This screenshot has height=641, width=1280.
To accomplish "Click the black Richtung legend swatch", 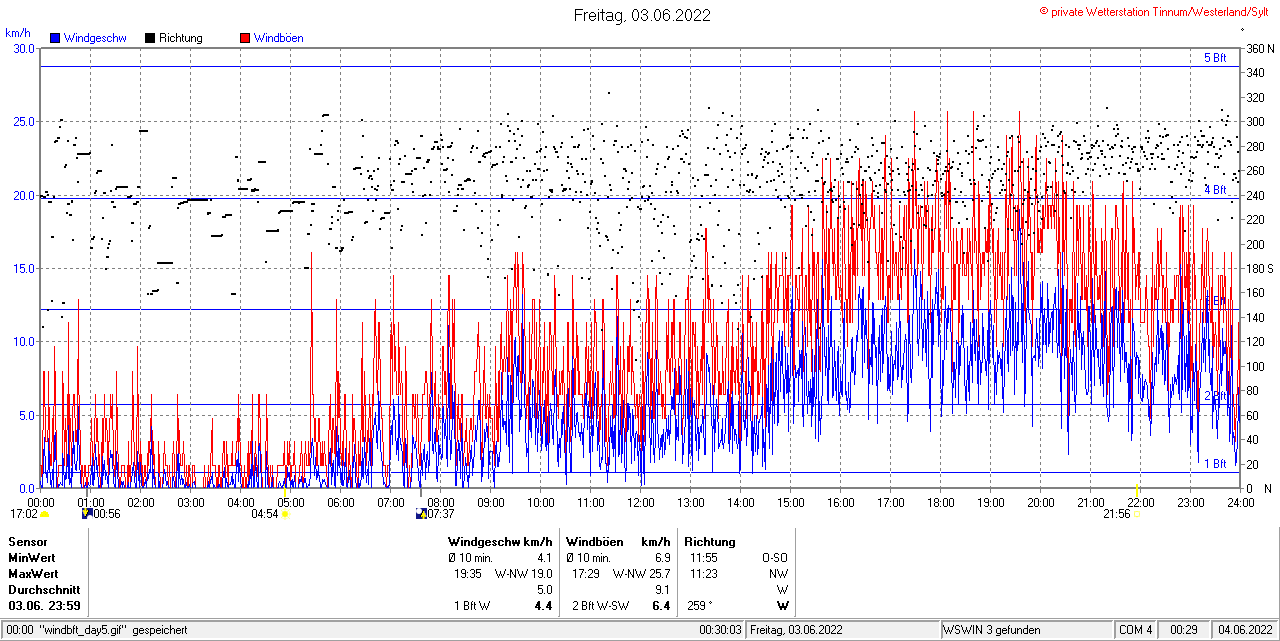I will point(150,38).
